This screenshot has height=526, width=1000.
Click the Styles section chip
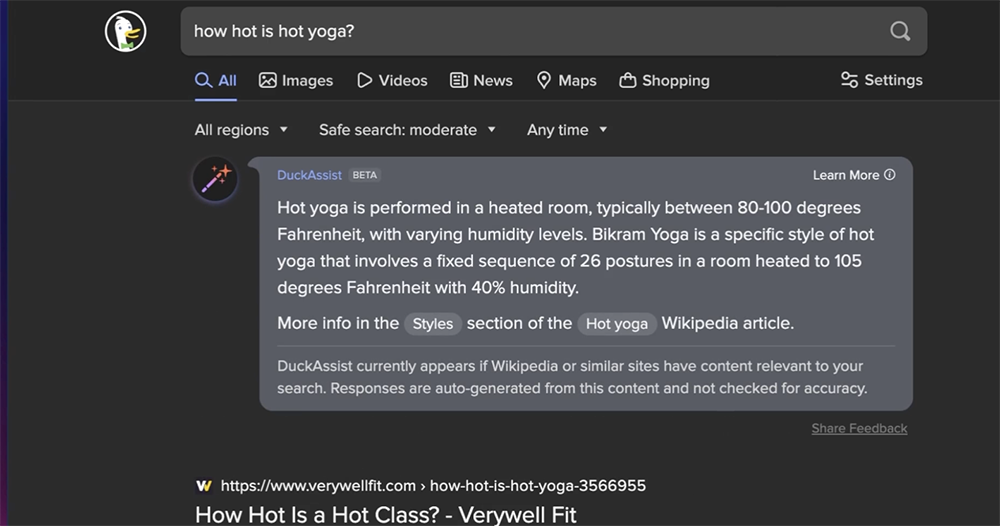(433, 324)
